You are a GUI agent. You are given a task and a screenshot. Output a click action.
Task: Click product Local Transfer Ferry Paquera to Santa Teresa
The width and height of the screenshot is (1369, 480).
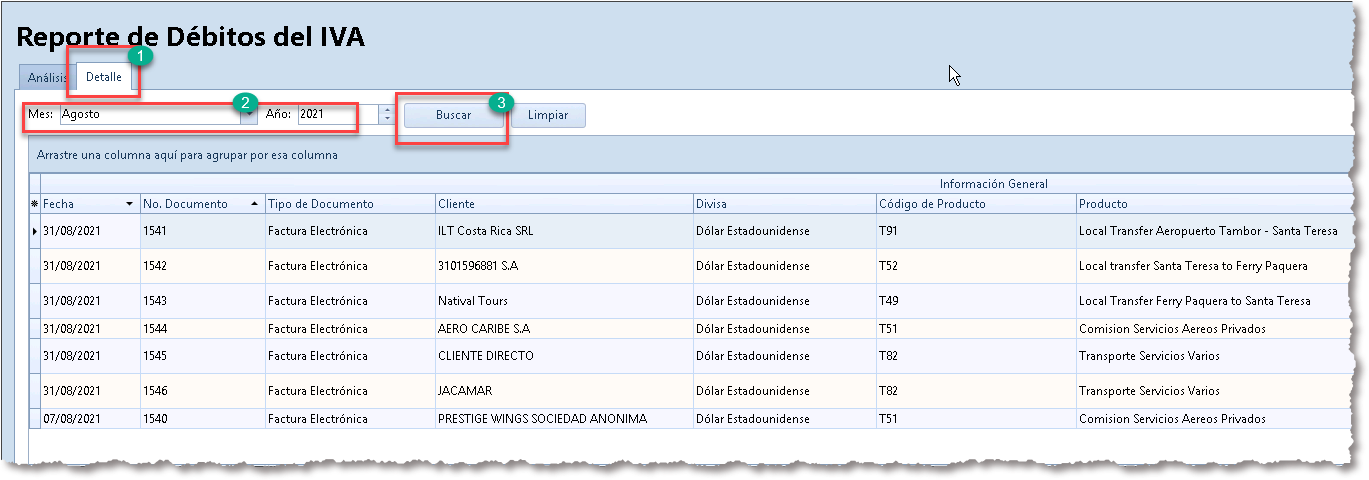click(1195, 301)
